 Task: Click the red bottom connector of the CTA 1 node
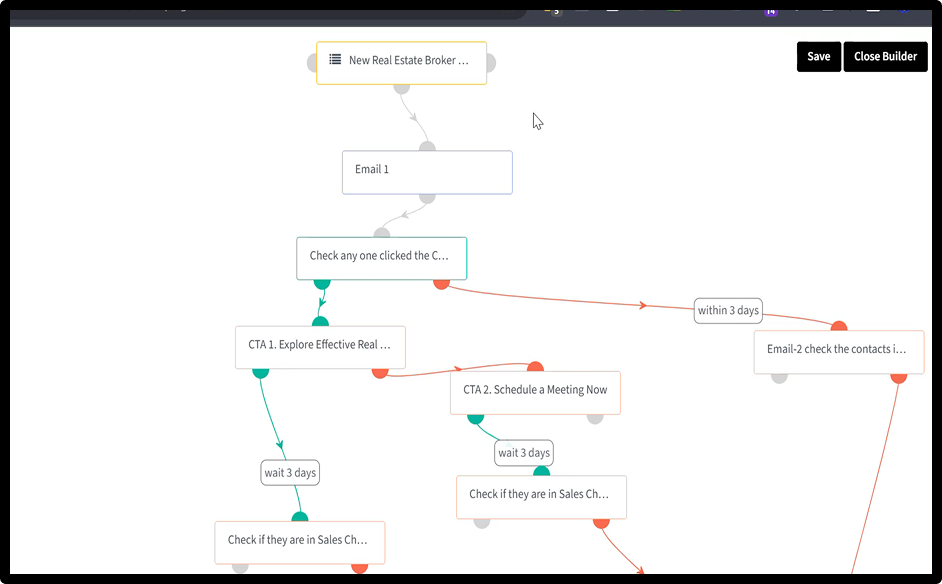coord(380,373)
